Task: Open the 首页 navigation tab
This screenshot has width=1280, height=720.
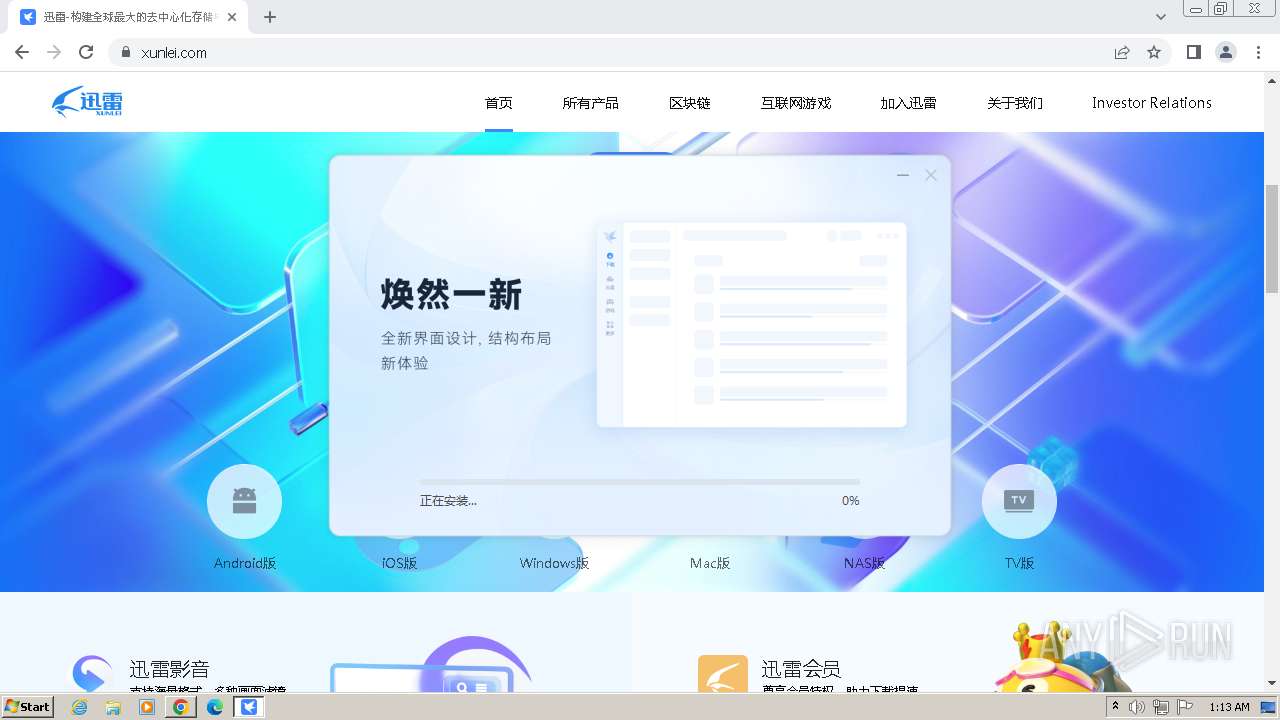Action: tap(499, 103)
